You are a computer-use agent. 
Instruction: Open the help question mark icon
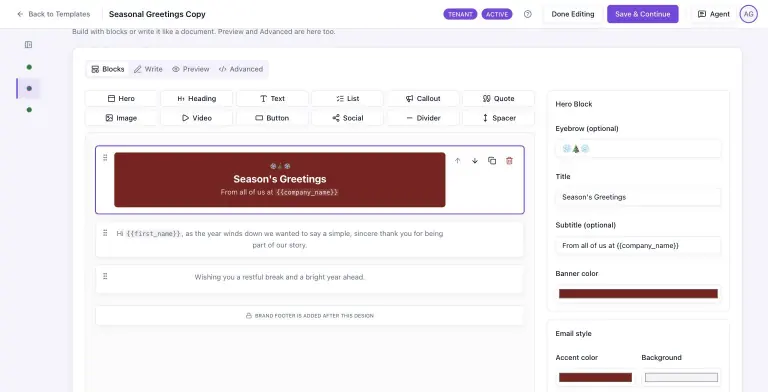528,14
